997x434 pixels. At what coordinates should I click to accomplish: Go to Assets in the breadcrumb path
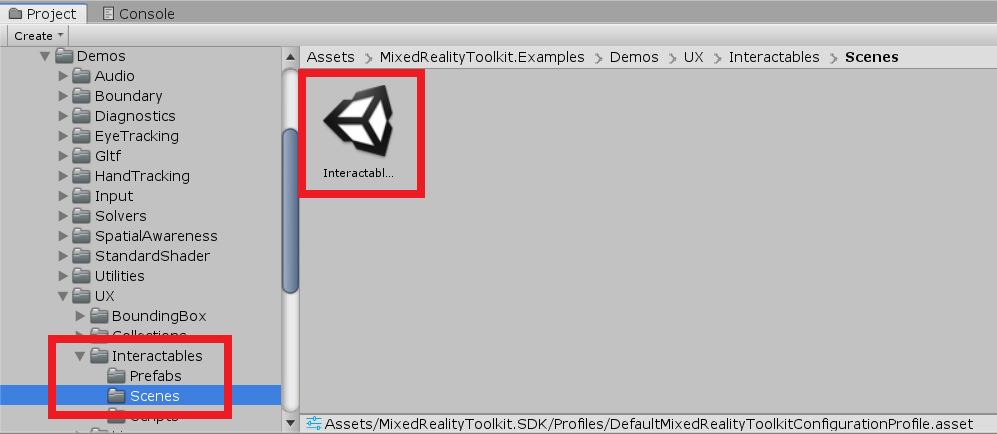click(331, 57)
